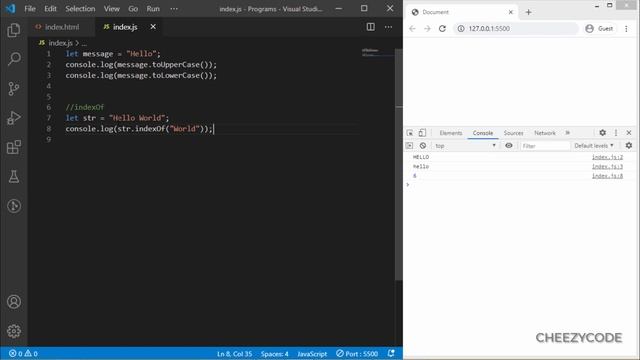Open the index.js:2 source link

click(607, 157)
